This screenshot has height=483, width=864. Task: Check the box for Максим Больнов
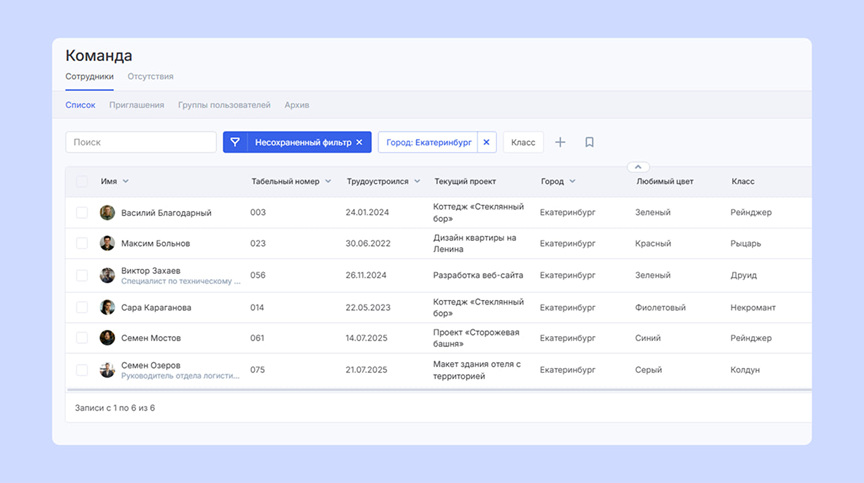(82, 243)
